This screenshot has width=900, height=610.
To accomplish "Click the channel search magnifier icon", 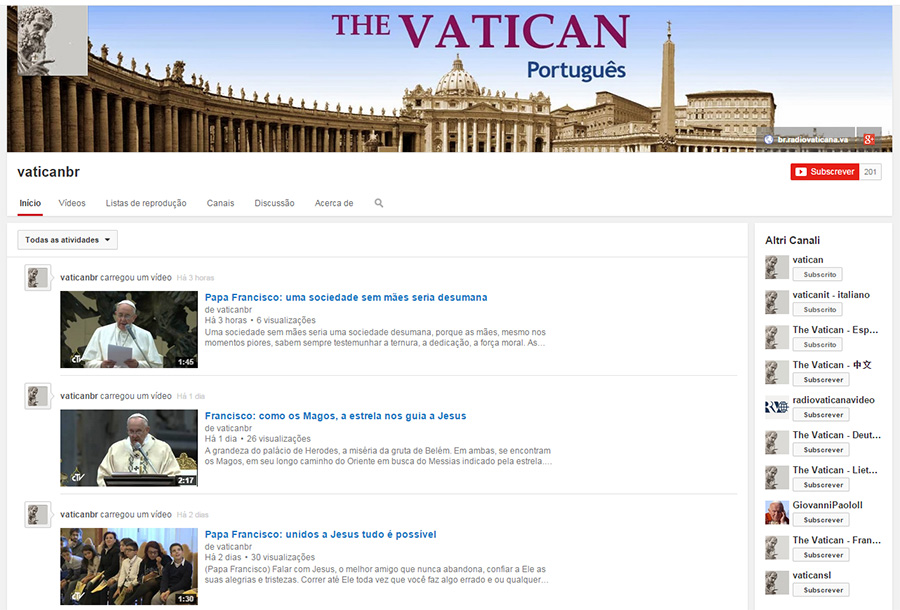I will point(379,203).
